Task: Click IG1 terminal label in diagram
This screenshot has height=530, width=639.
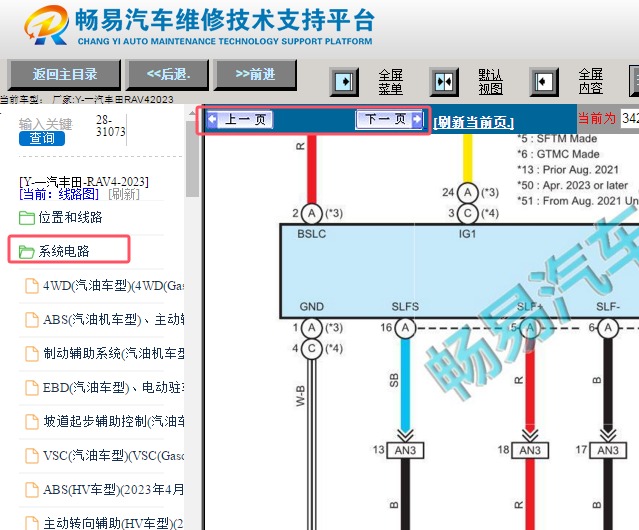Action: pyautogui.click(x=467, y=234)
